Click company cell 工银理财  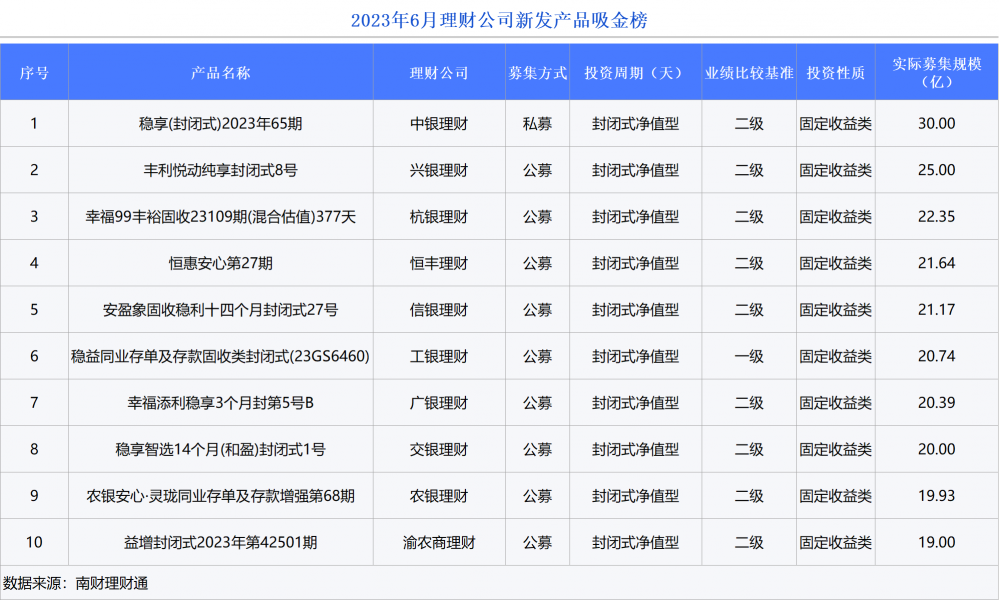[x=439, y=356]
